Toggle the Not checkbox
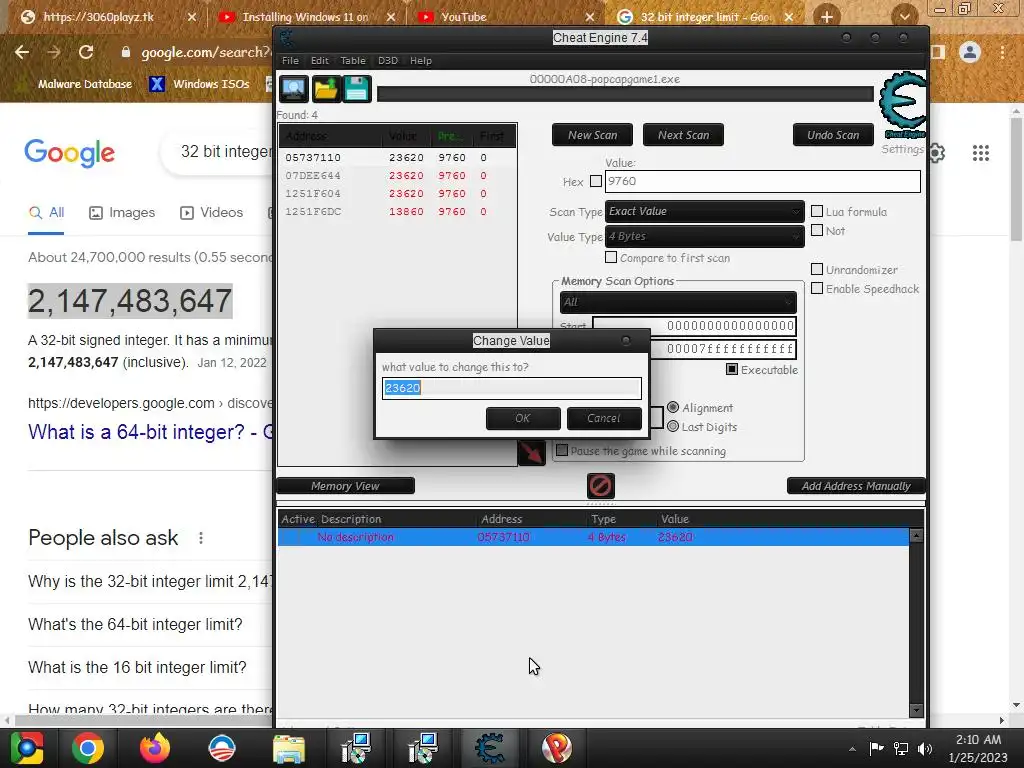Screen dimensions: 1024x768 click(x=817, y=230)
